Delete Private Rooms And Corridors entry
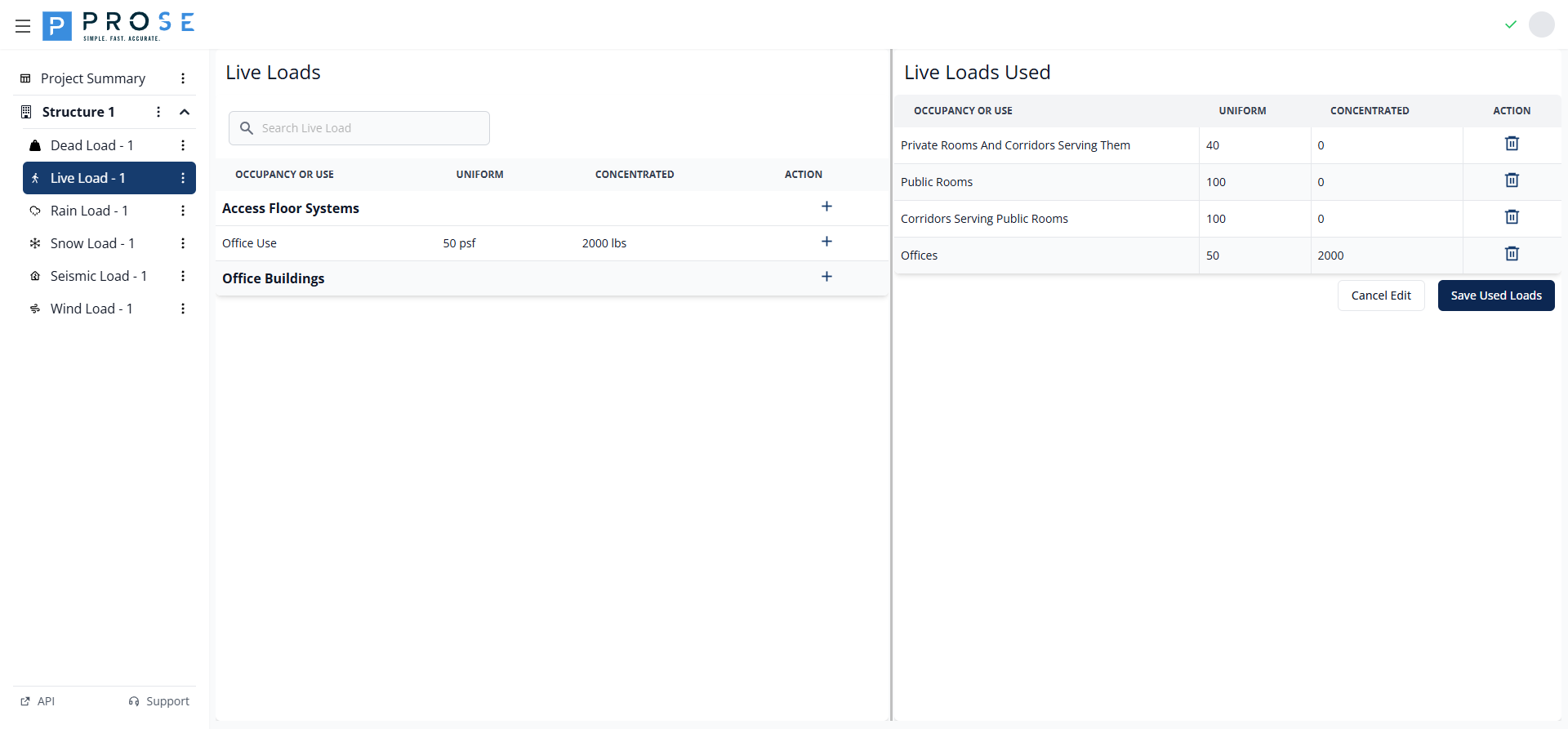 click(1512, 144)
